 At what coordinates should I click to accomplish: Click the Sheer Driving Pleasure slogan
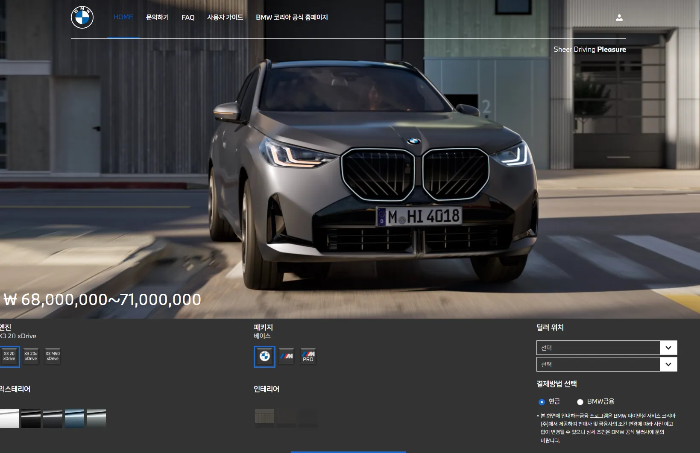tap(590, 50)
